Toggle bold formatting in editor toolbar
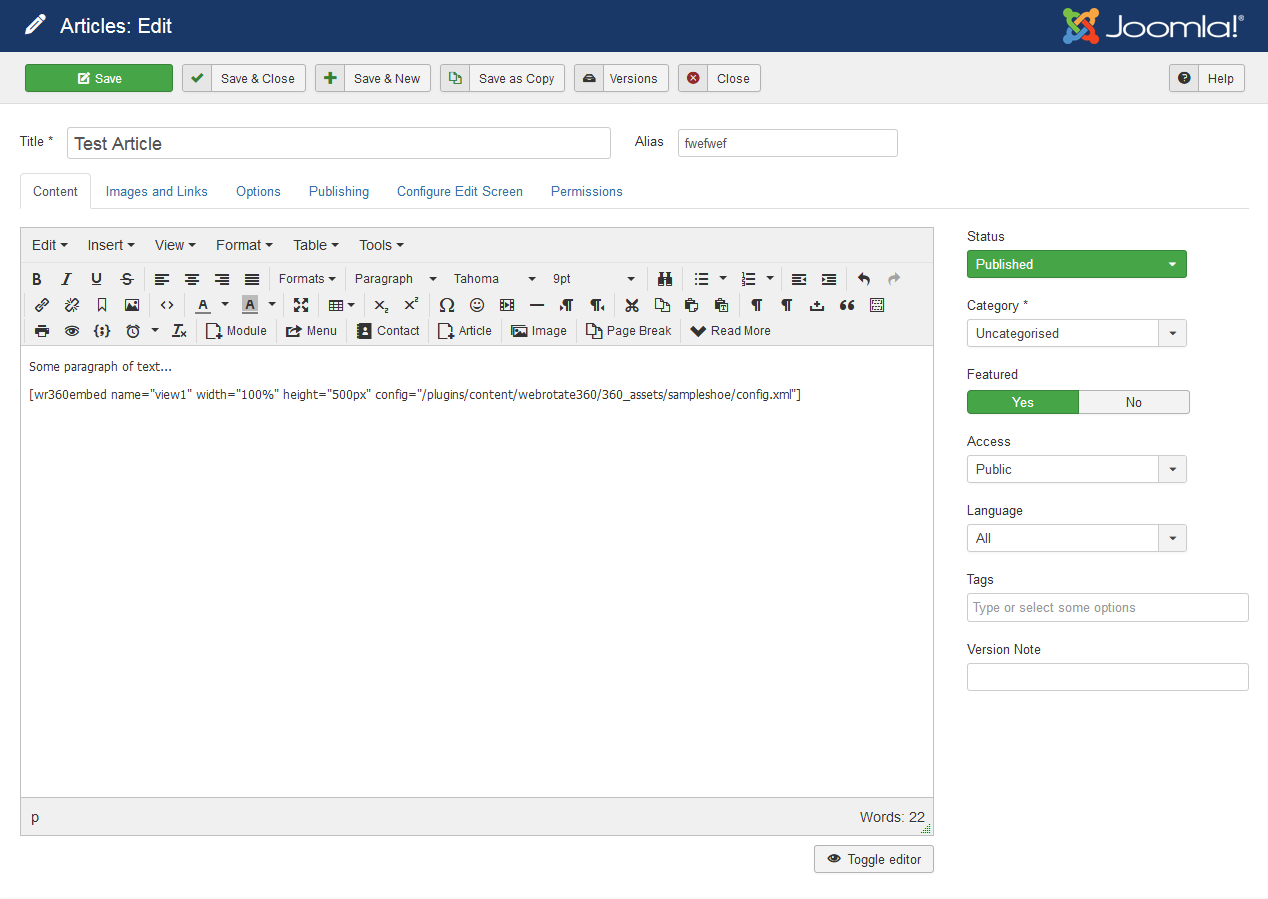This screenshot has width=1268, height=899. pos(37,279)
